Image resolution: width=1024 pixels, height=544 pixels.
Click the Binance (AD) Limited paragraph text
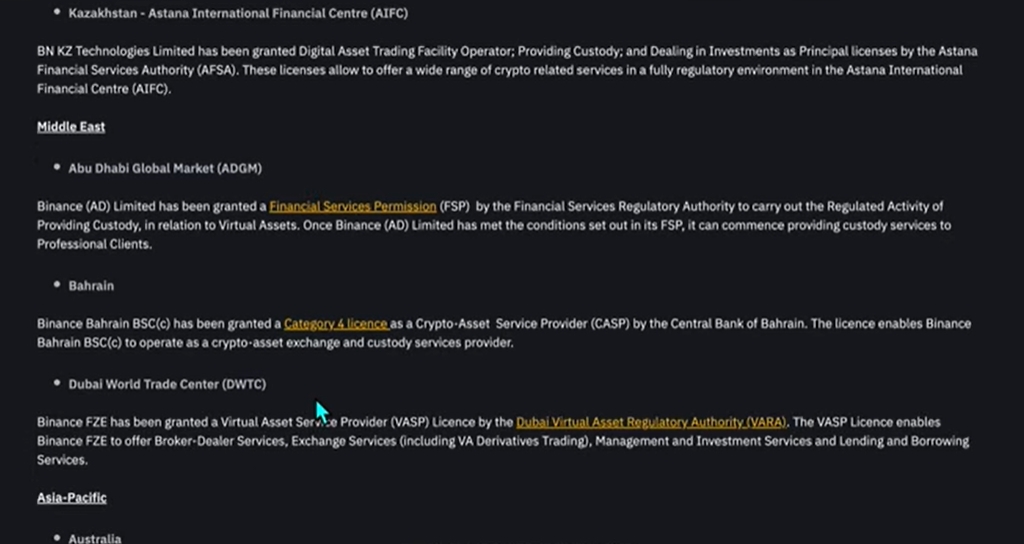(x=494, y=225)
